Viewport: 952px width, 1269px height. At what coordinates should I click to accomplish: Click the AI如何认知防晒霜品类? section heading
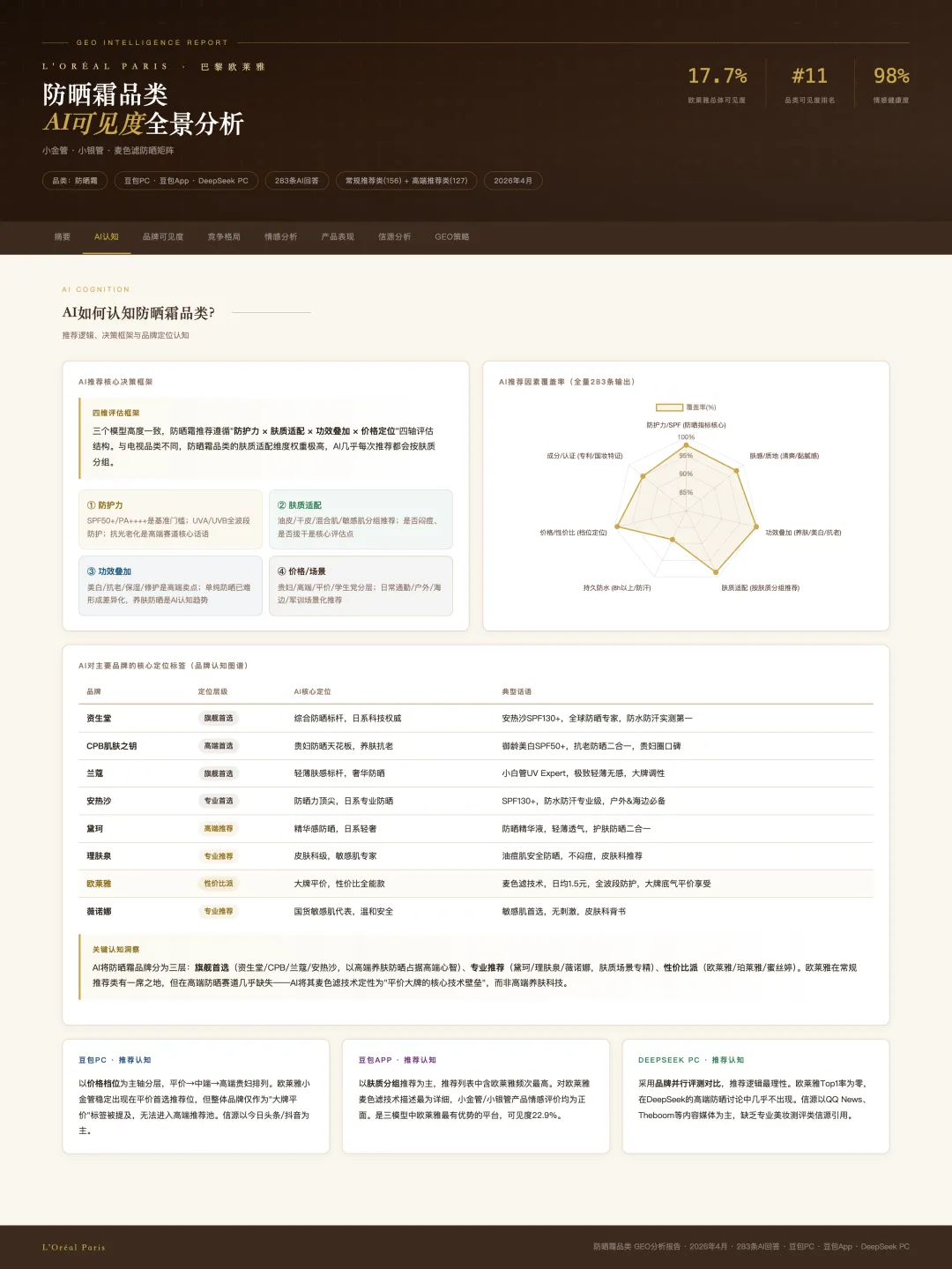coord(138,313)
